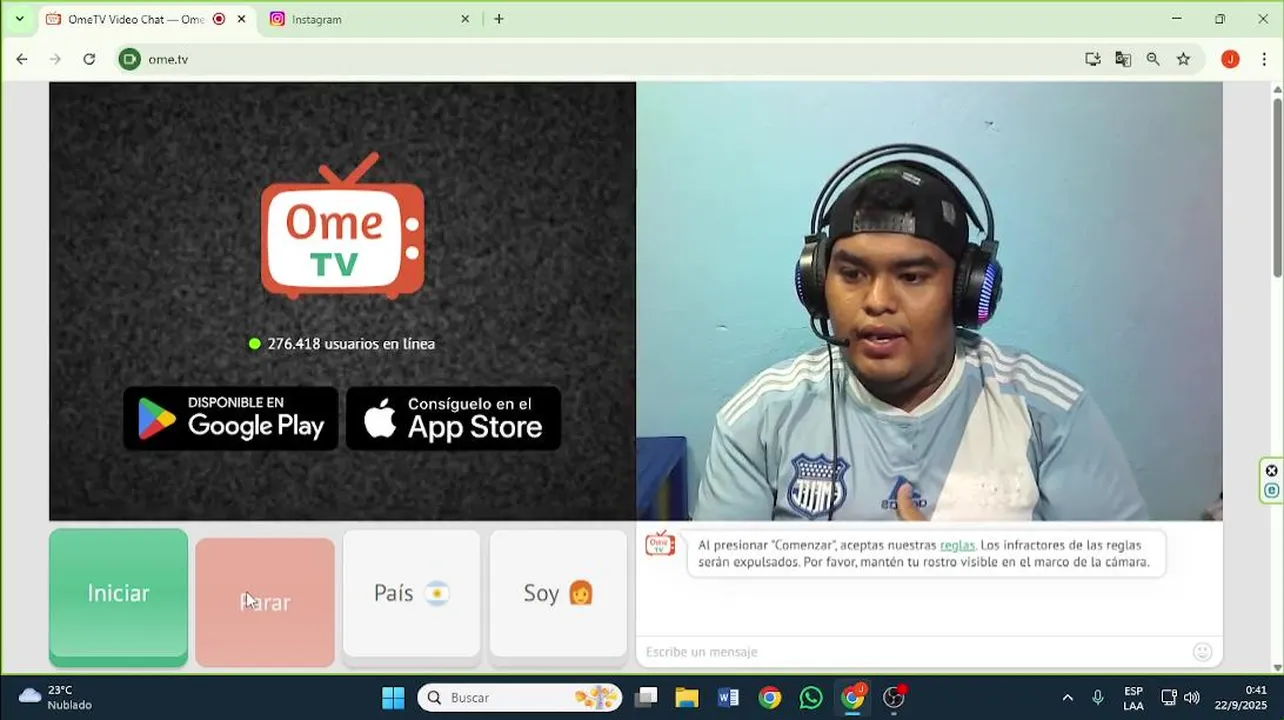This screenshot has width=1284, height=720.
Task: Open the Chrome profile J avatar
Action: point(1230,59)
